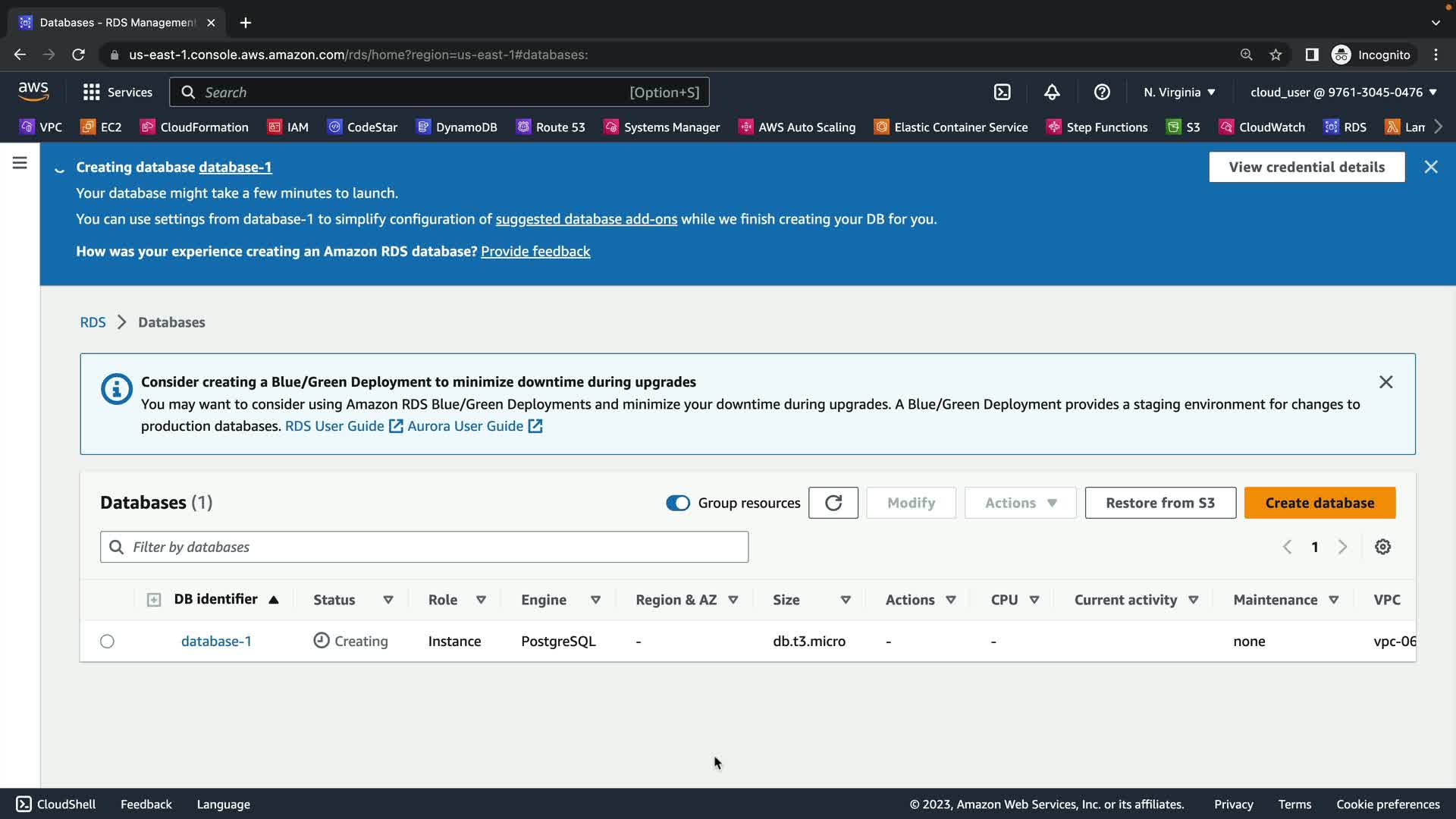Open the help question mark menu
This screenshot has width=1456, height=819.
(1102, 93)
